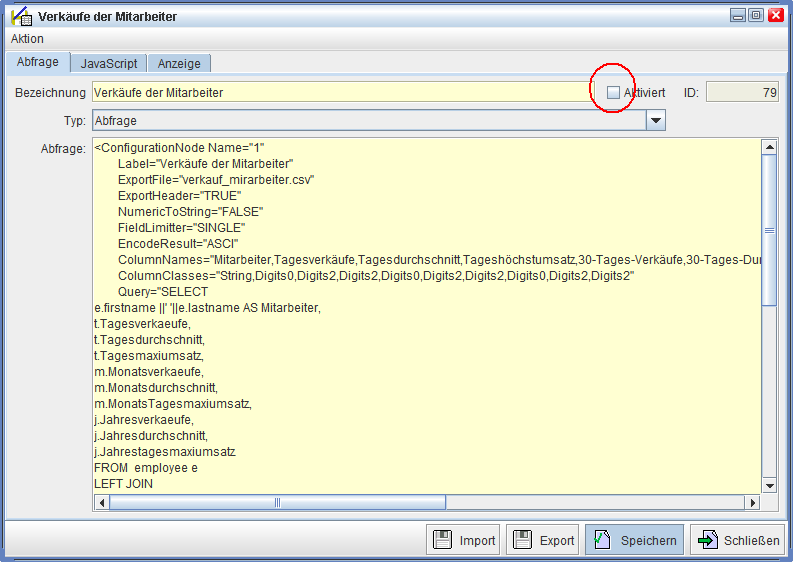Open the Typ dropdown arrow

click(656, 121)
